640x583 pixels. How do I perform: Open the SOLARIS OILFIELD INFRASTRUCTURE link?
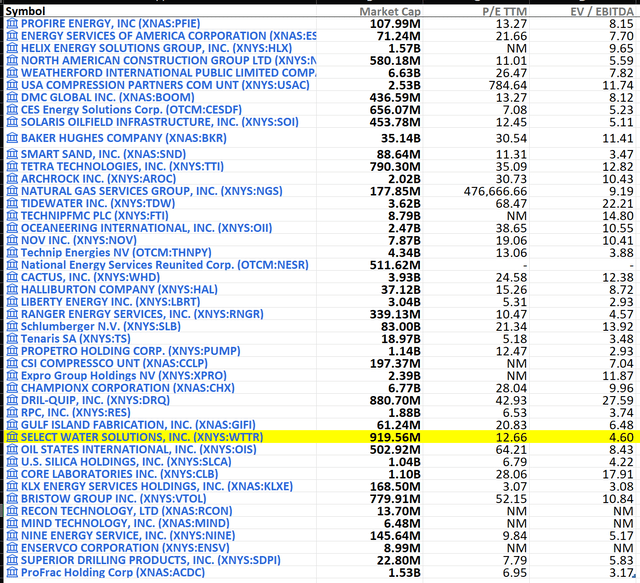160,122
